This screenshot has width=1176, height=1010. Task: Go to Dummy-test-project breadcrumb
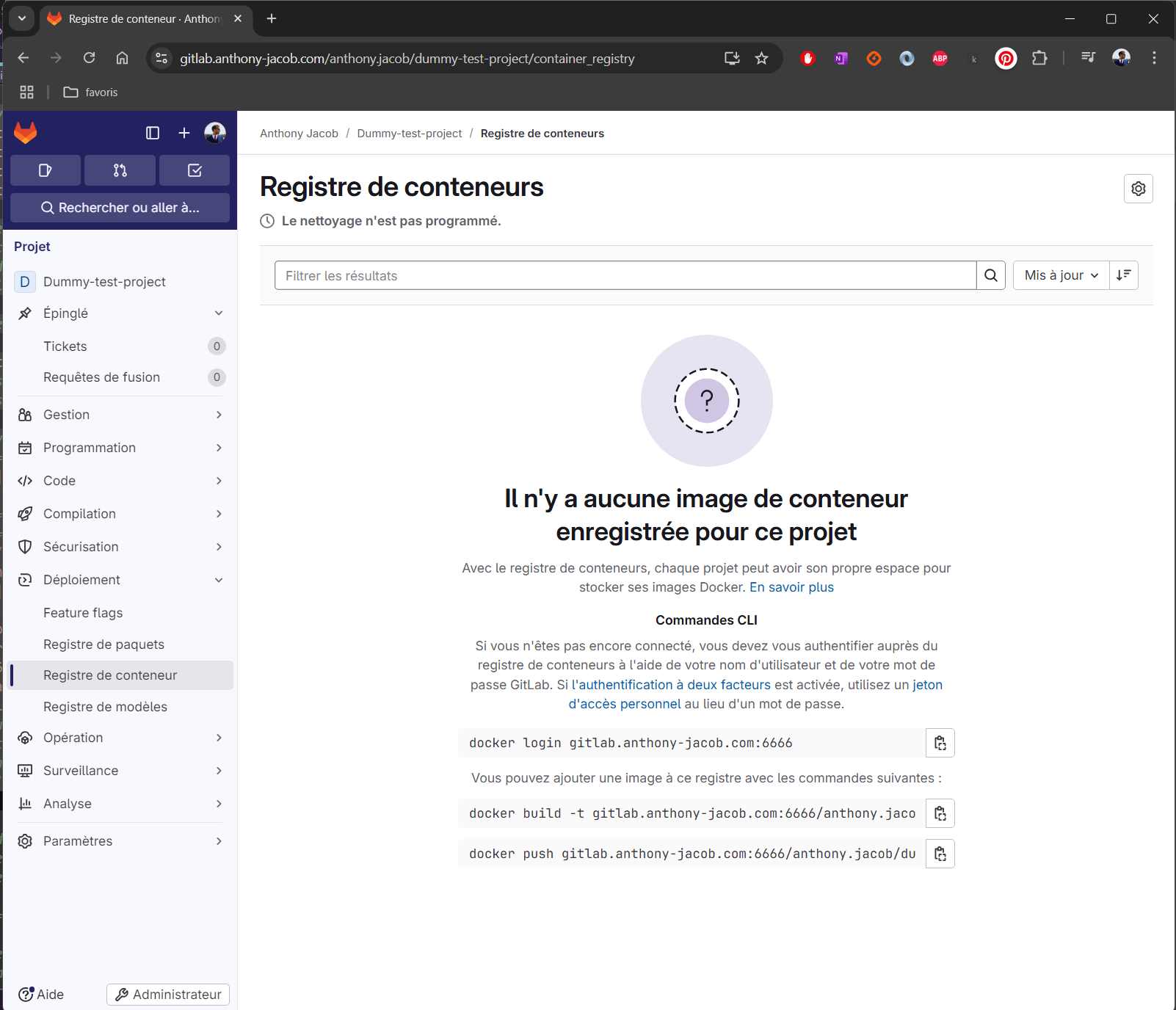pos(410,134)
